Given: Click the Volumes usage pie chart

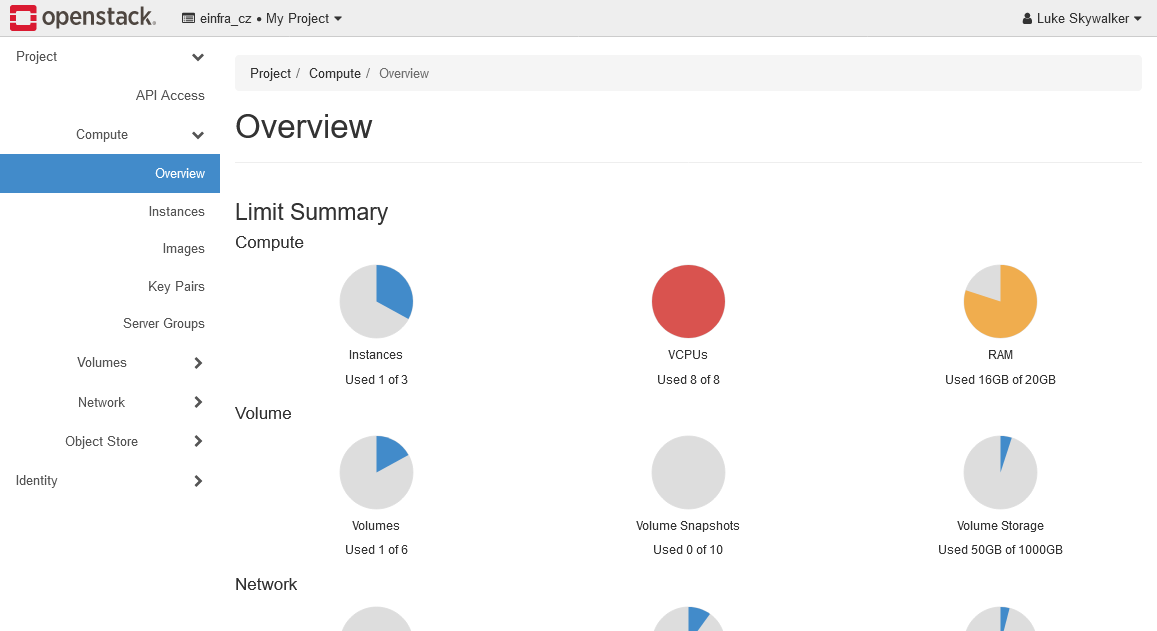Looking at the screenshot, I should (376, 471).
